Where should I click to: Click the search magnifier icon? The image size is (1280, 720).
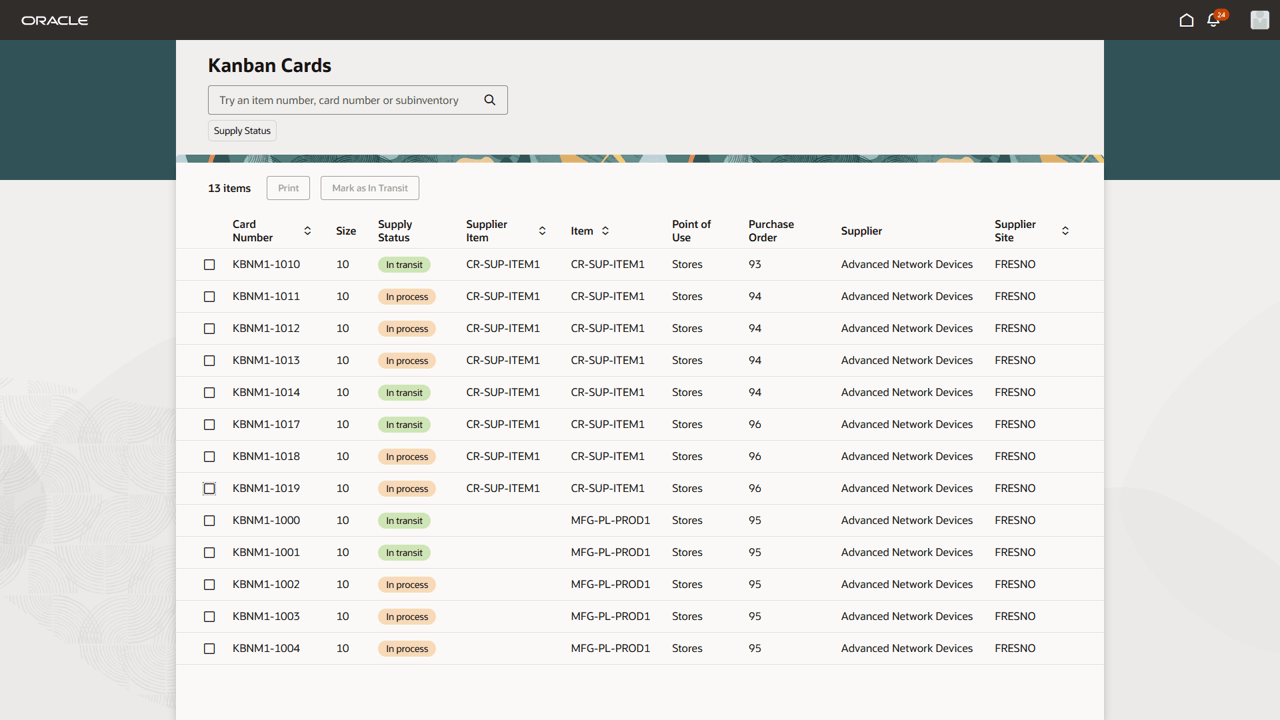490,99
